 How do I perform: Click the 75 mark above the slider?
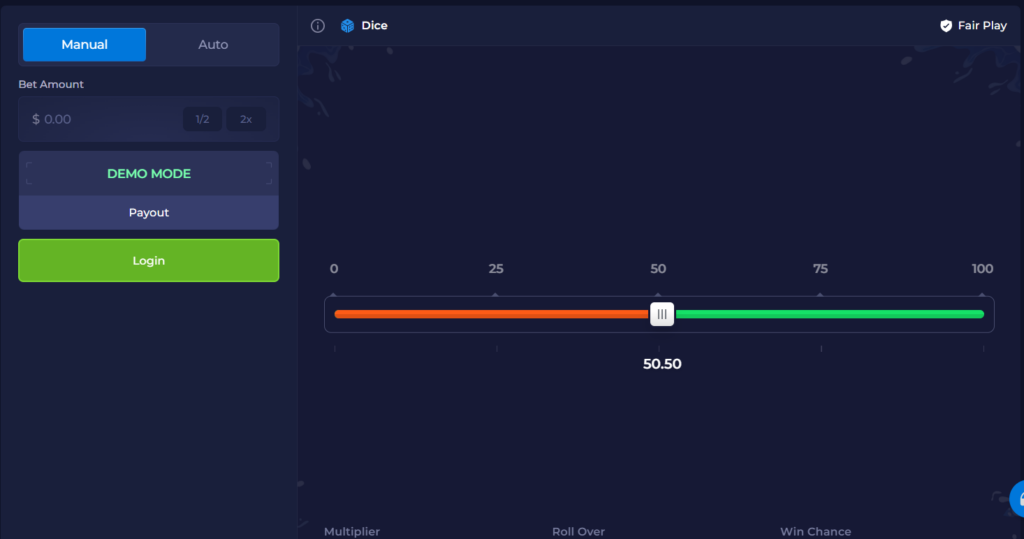coord(820,269)
